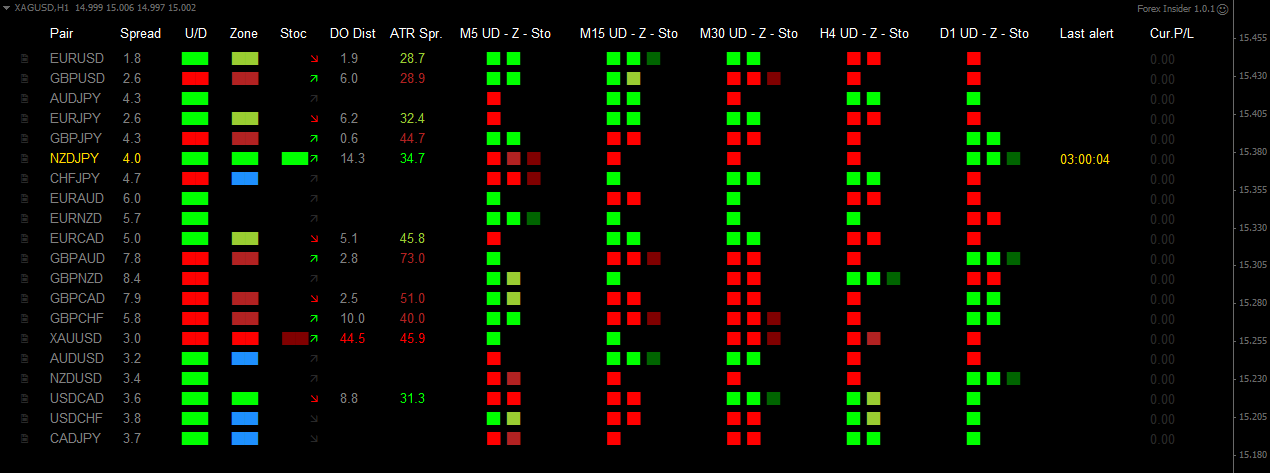Click the 73.0 ATR spread value

pos(412,259)
